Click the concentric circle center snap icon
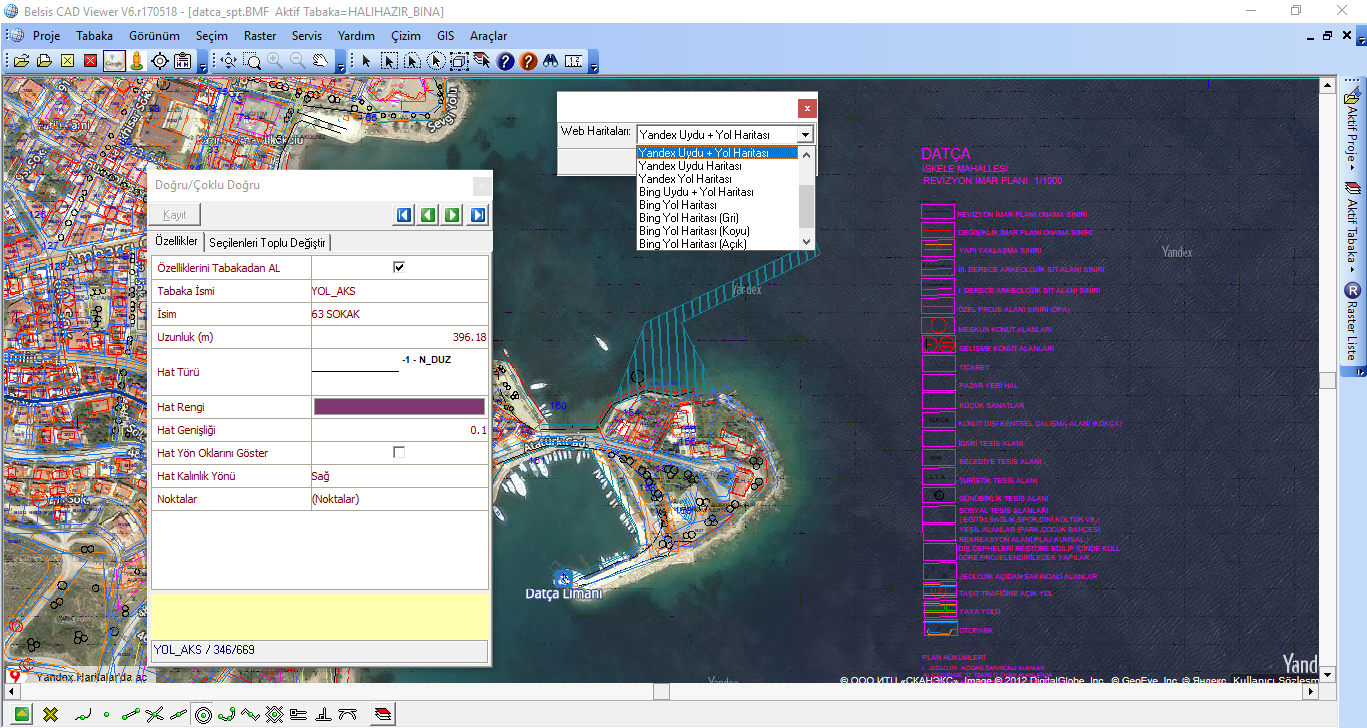 click(x=203, y=714)
